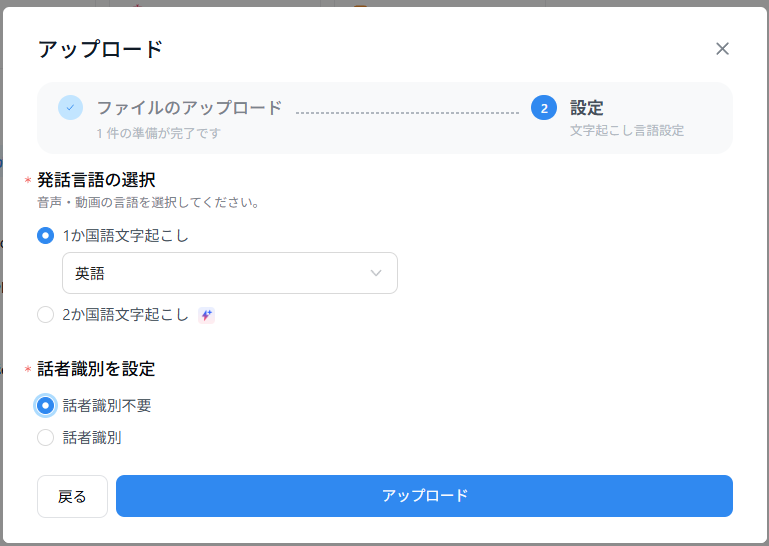The image size is (769, 546).
Task: Select the 設定 step title
Action: (587, 108)
